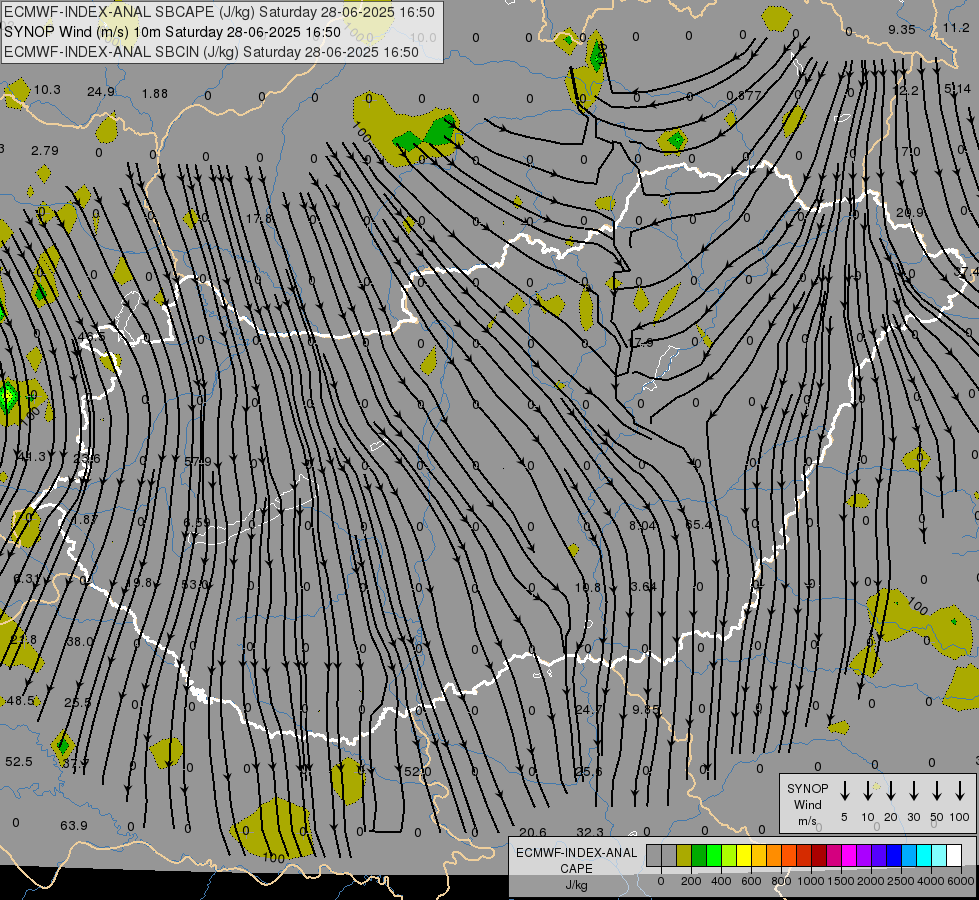Click the '200' tick label on CAPE scale
Screen dimensions: 979x900
(x=691, y=881)
